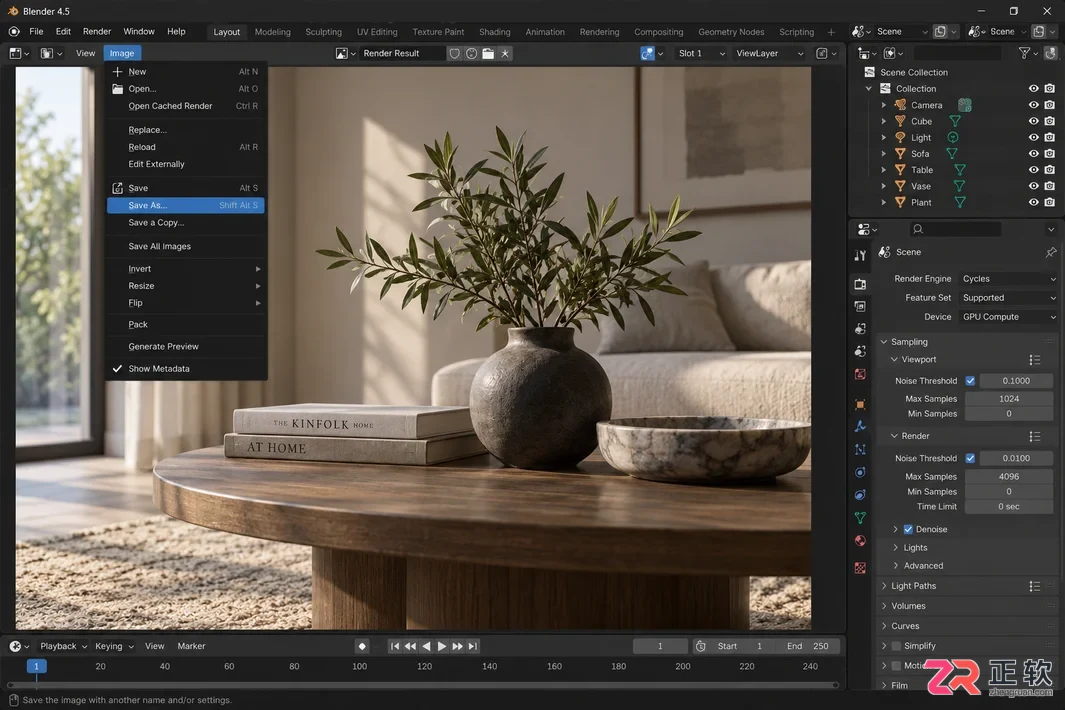Switch to the Shading workspace tab
The image size is (1065, 710).
[494, 32]
